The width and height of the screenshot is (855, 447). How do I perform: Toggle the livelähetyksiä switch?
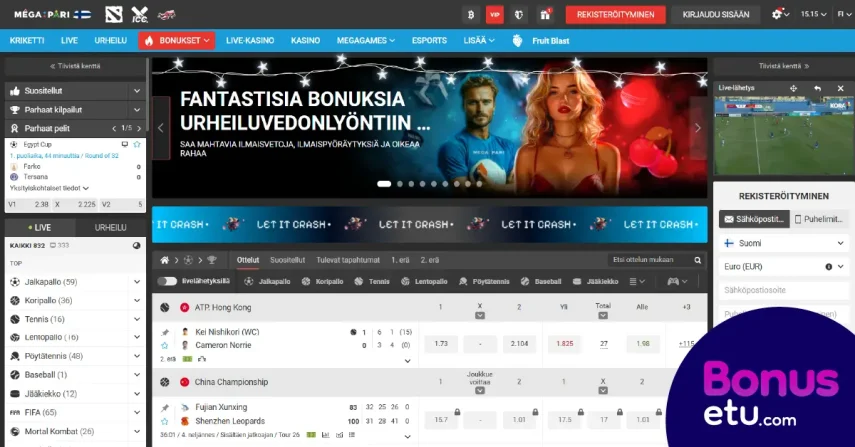(x=167, y=281)
